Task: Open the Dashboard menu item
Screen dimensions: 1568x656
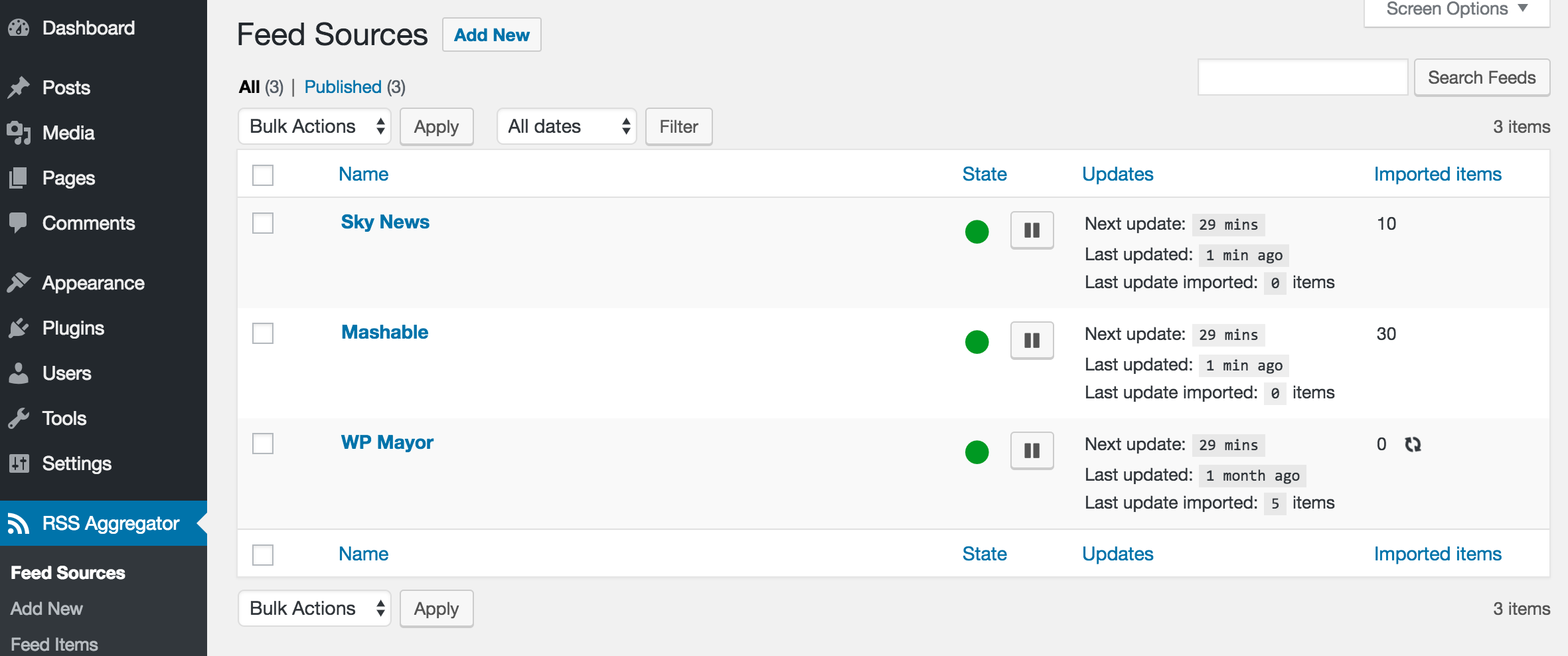Action: (x=88, y=28)
